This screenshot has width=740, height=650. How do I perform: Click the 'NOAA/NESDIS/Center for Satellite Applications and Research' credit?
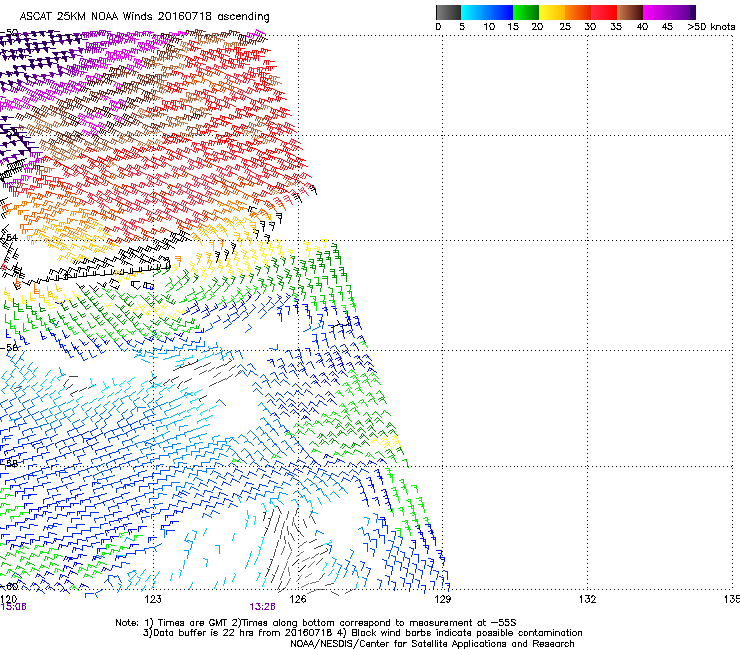point(432,644)
